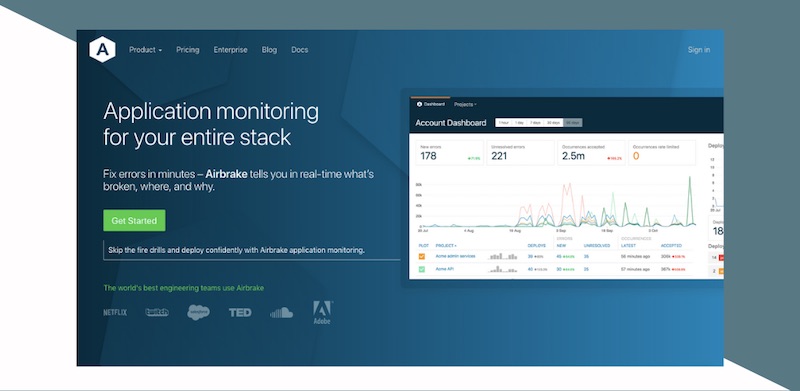Image resolution: width=800 pixels, height=391 pixels.
Task: Go to the Enterprise menu item
Action: pyautogui.click(x=231, y=50)
